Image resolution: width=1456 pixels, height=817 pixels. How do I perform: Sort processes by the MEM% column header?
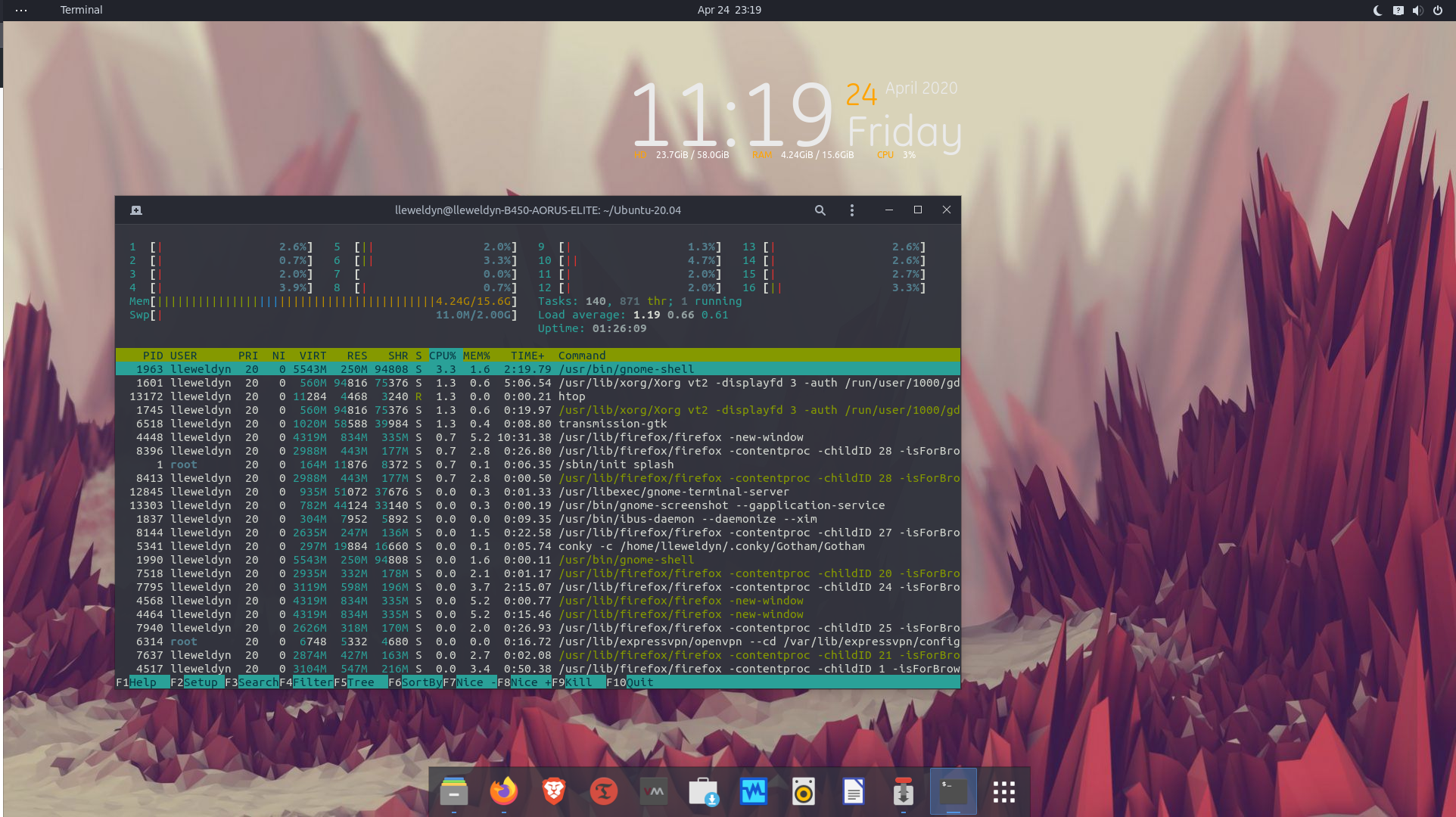476,356
